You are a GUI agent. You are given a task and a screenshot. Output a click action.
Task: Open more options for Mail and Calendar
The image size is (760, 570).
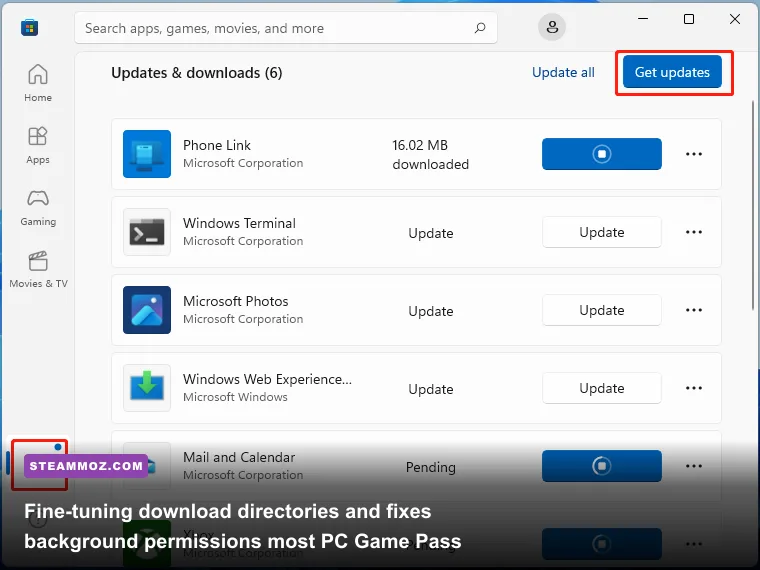click(x=694, y=466)
